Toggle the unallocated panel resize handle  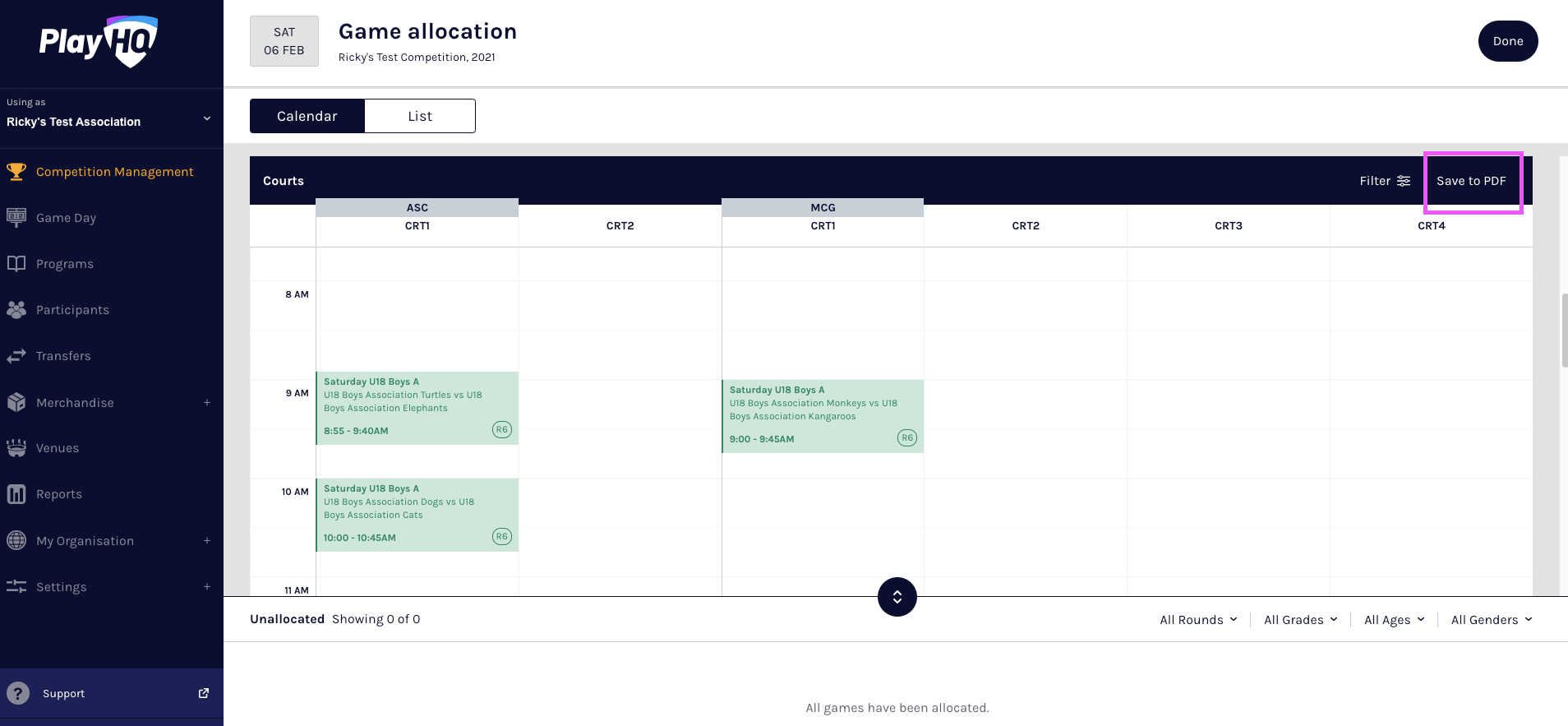897,597
